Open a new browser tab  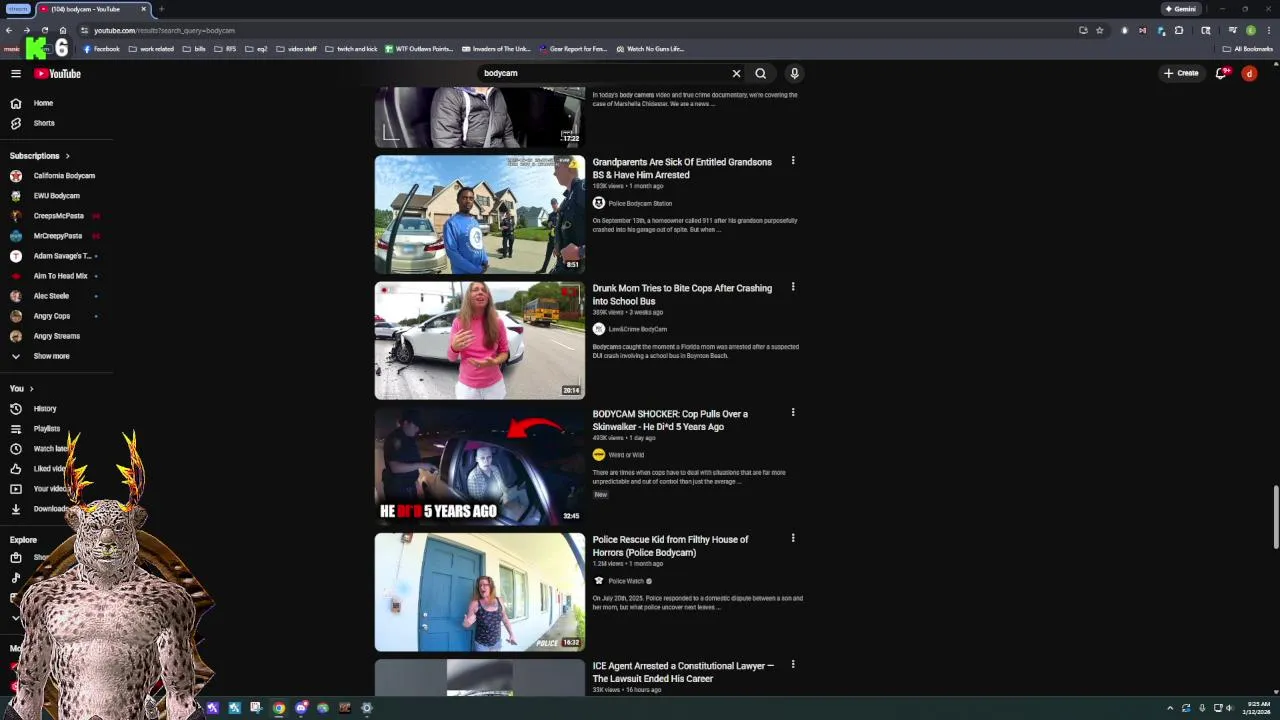161,9
